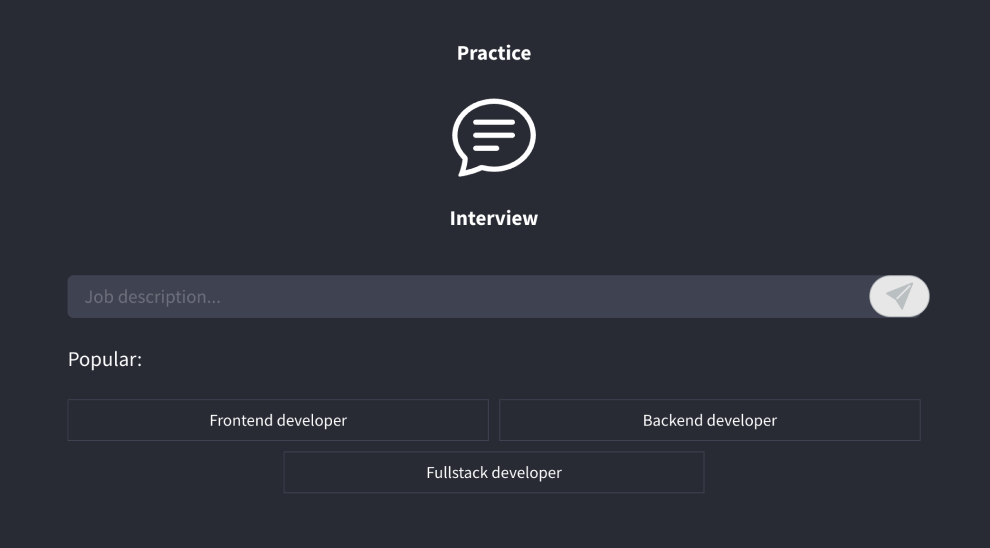Image resolution: width=990 pixels, height=548 pixels.
Task: Pick the Fullstack developer suggestion
Action: coord(494,472)
